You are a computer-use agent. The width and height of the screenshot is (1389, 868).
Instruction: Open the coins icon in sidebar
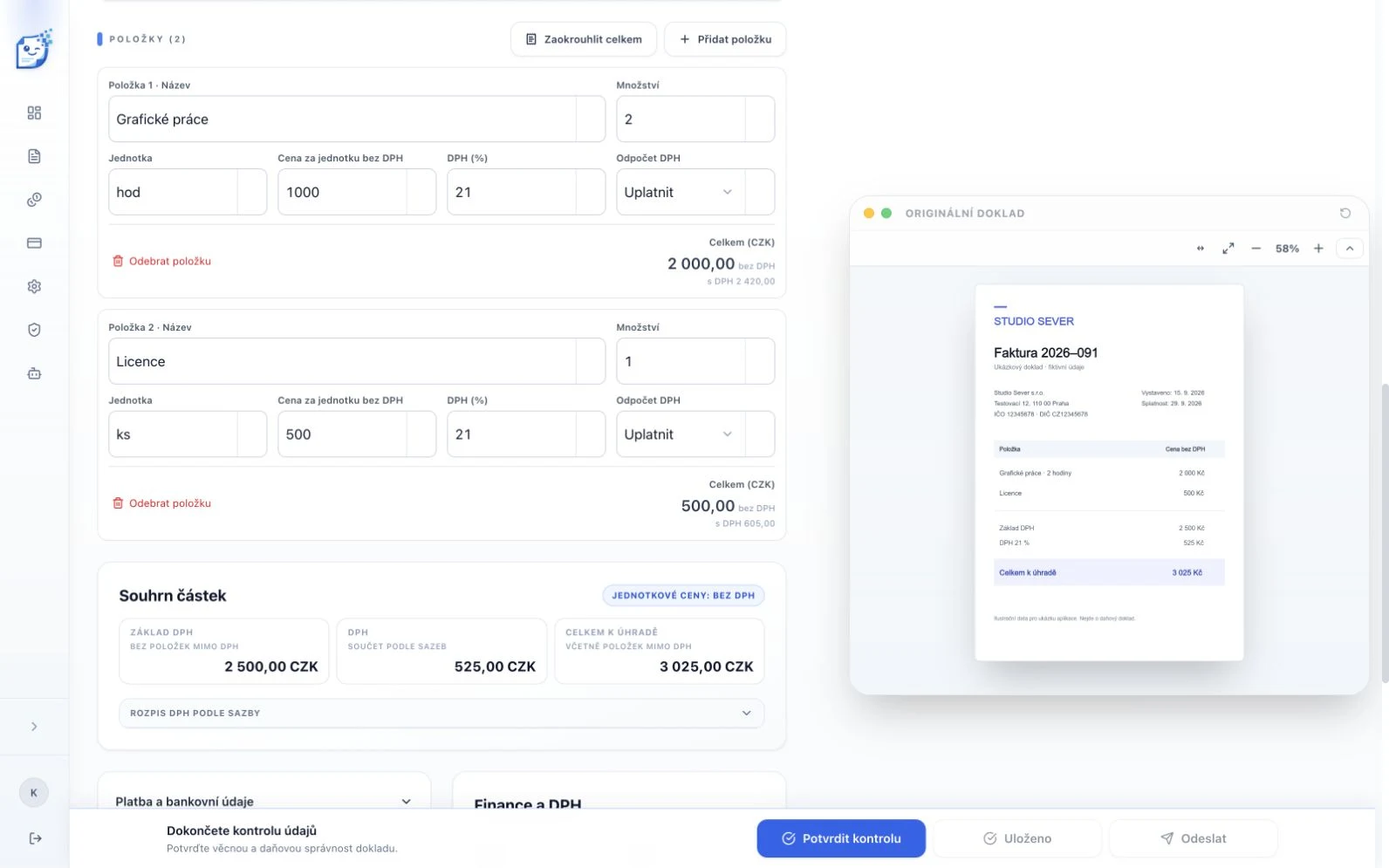point(34,200)
